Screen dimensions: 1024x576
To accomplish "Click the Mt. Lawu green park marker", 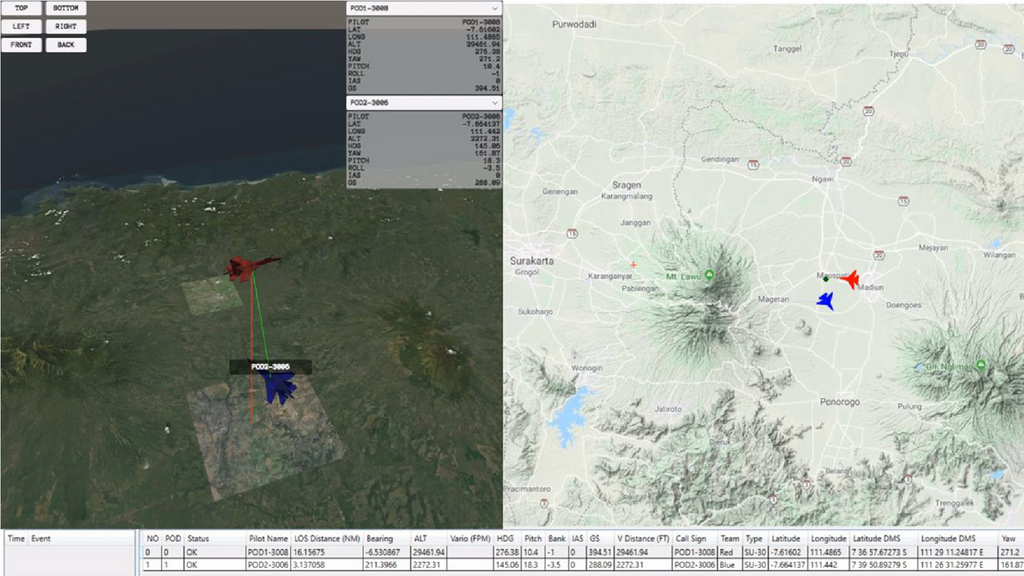I will point(709,275).
